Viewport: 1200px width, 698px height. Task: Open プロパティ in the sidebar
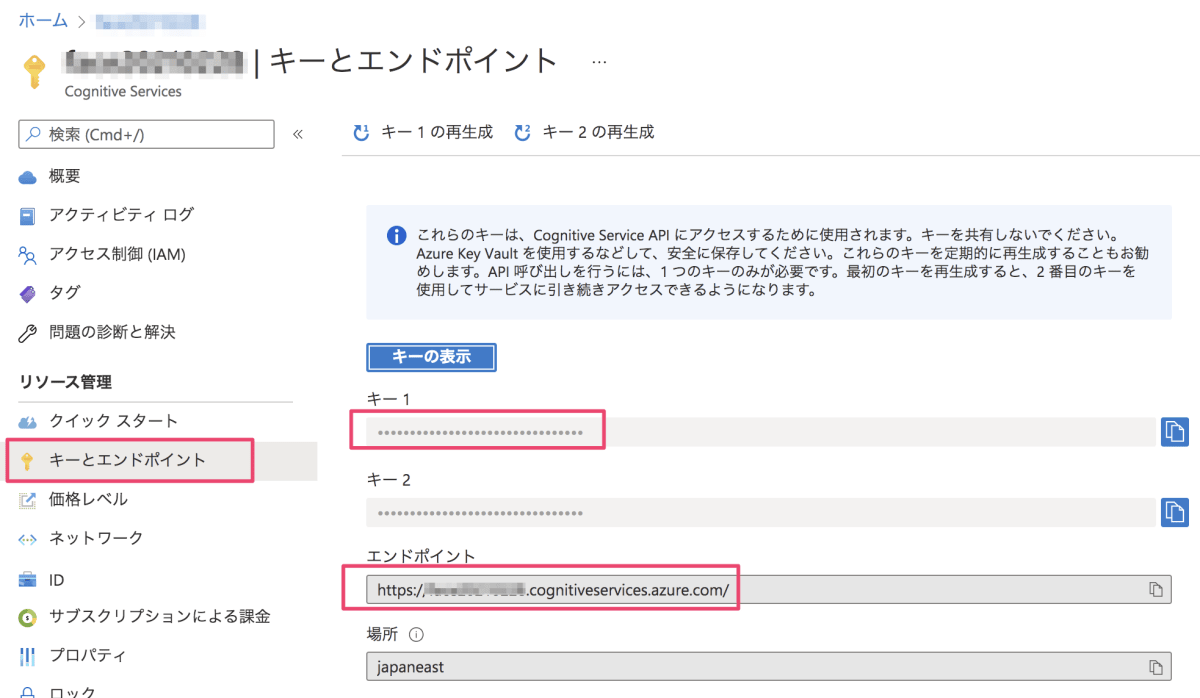(88, 656)
